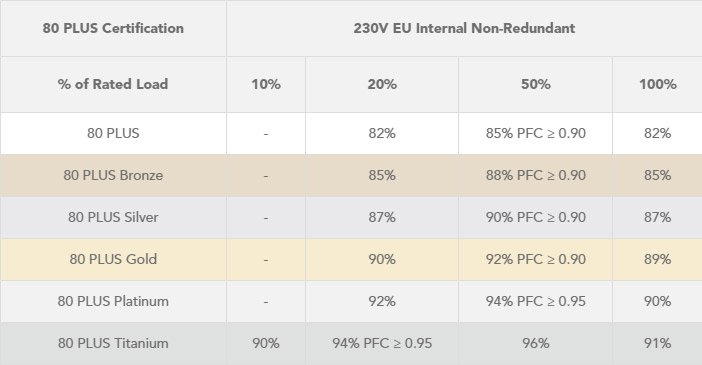Click the 80 PLUS row label
The height and width of the screenshot is (365, 702).
[113, 133]
